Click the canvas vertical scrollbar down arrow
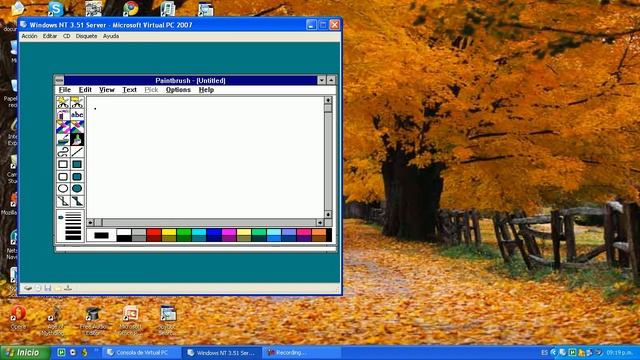Viewport: 640px width, 360px height. 328,215
